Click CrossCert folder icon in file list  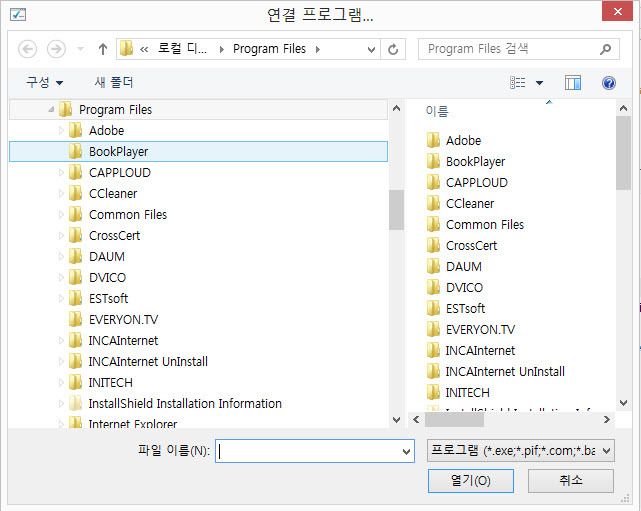[x=433, y=245]
